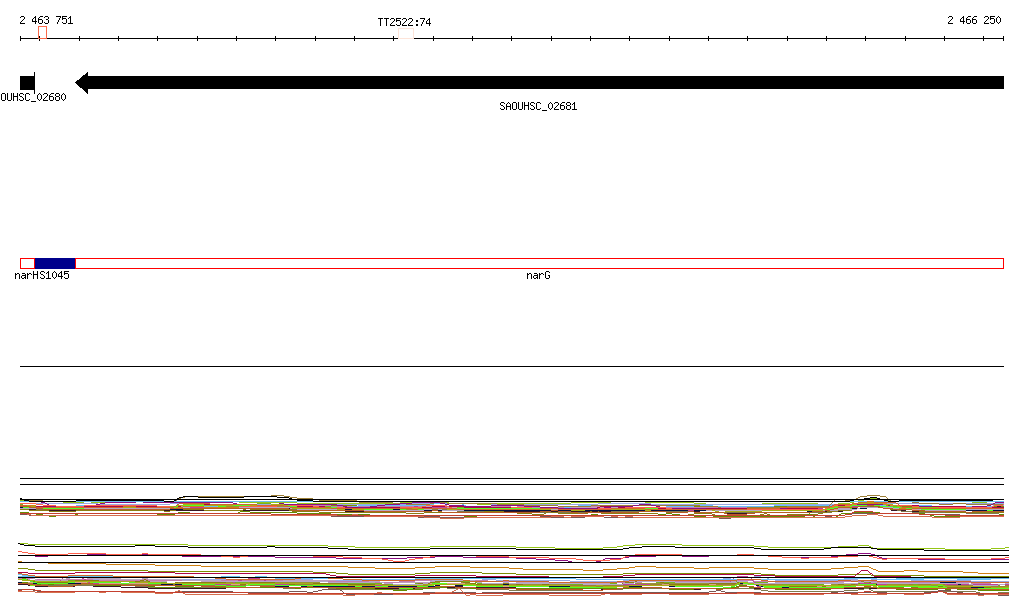Click the small red marker near 2 463 751
1024x611 pixels.
tap(42, 33)
